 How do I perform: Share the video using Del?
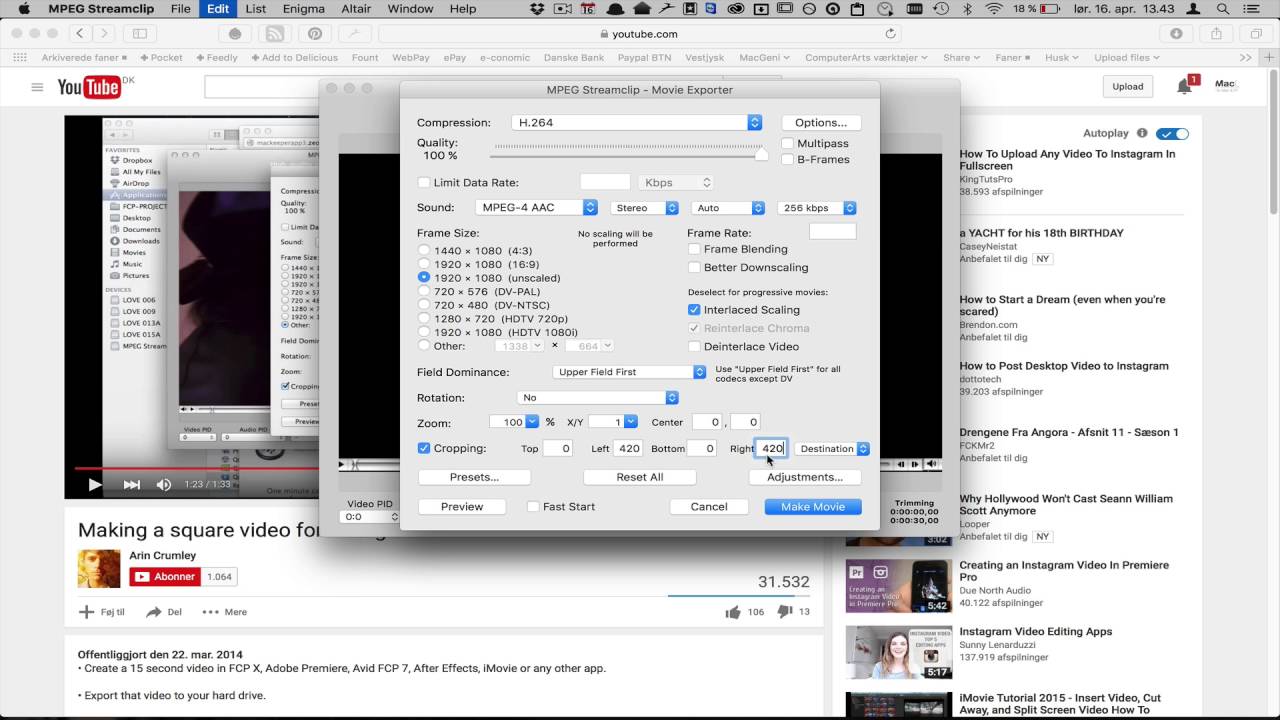[x=164, y=612]
